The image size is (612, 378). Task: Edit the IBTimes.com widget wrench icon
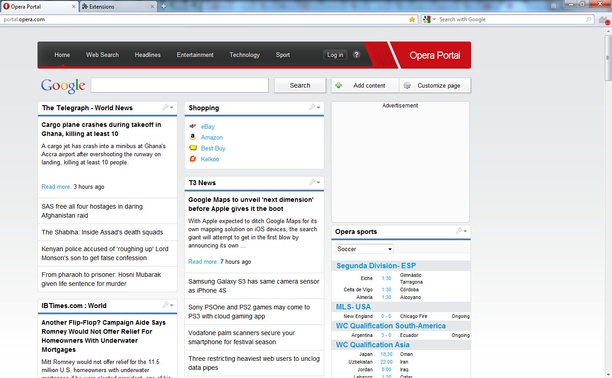165,305
